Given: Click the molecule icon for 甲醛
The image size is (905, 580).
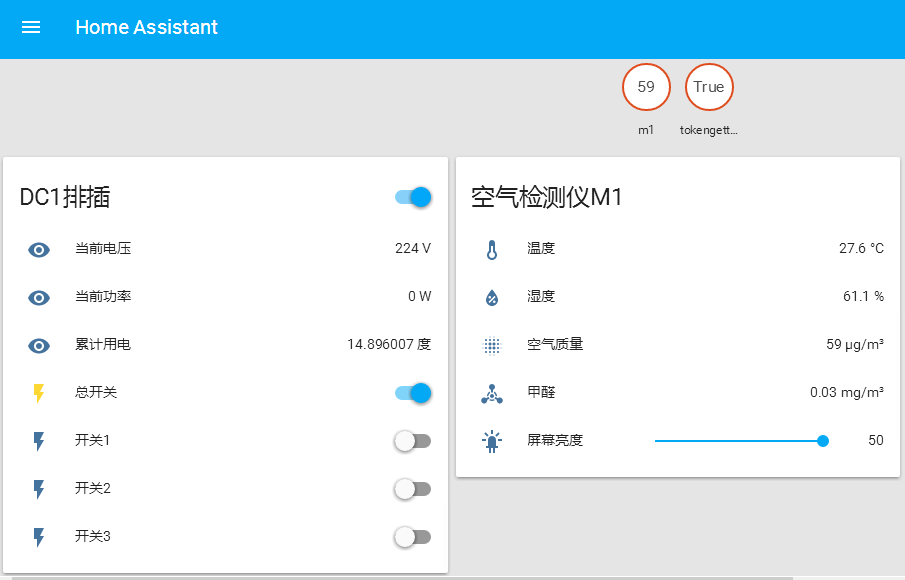Looking at the screenshot, I should point(492,394).
